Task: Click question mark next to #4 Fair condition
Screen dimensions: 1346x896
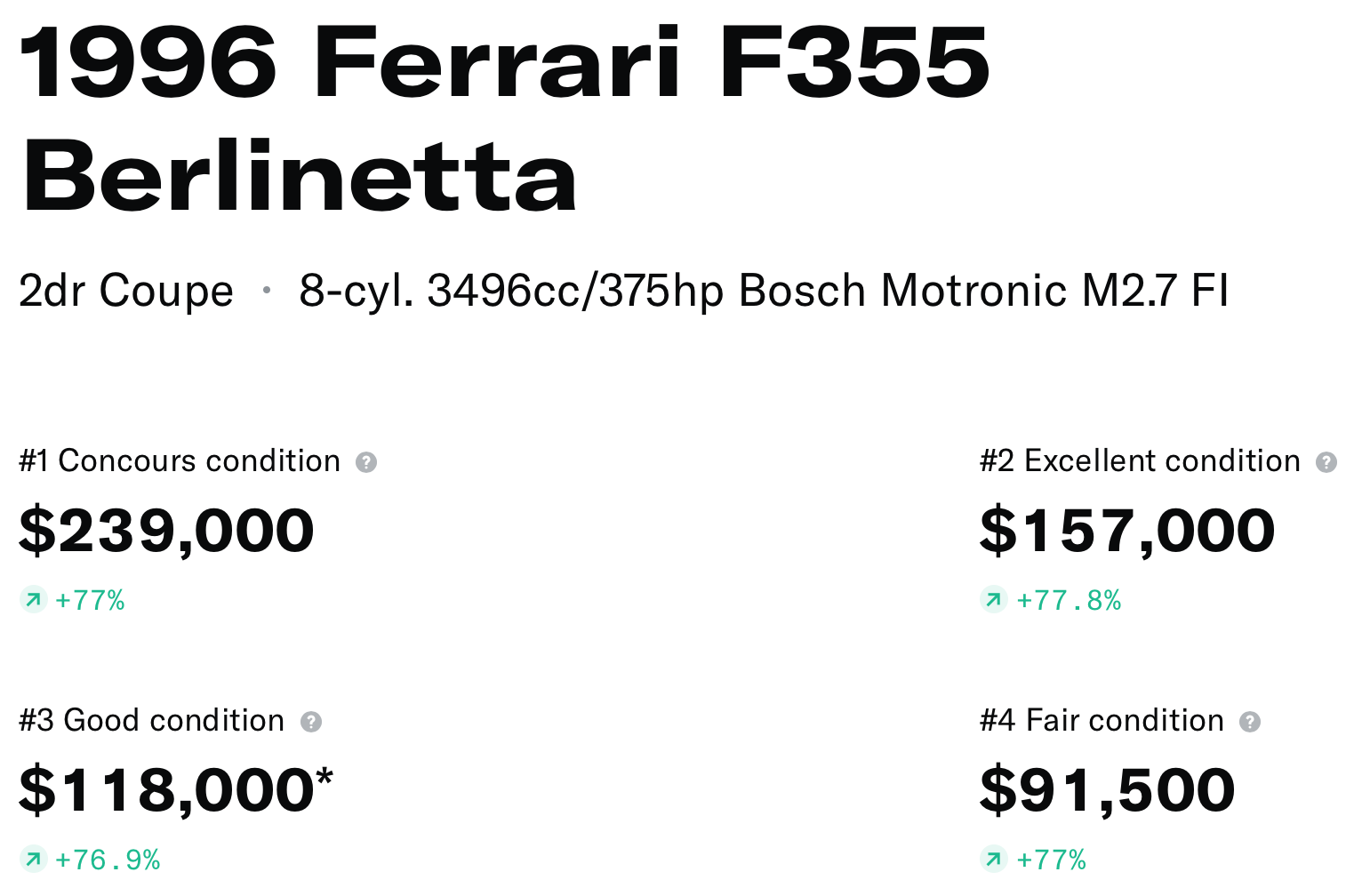Action: coord(1250,722)
